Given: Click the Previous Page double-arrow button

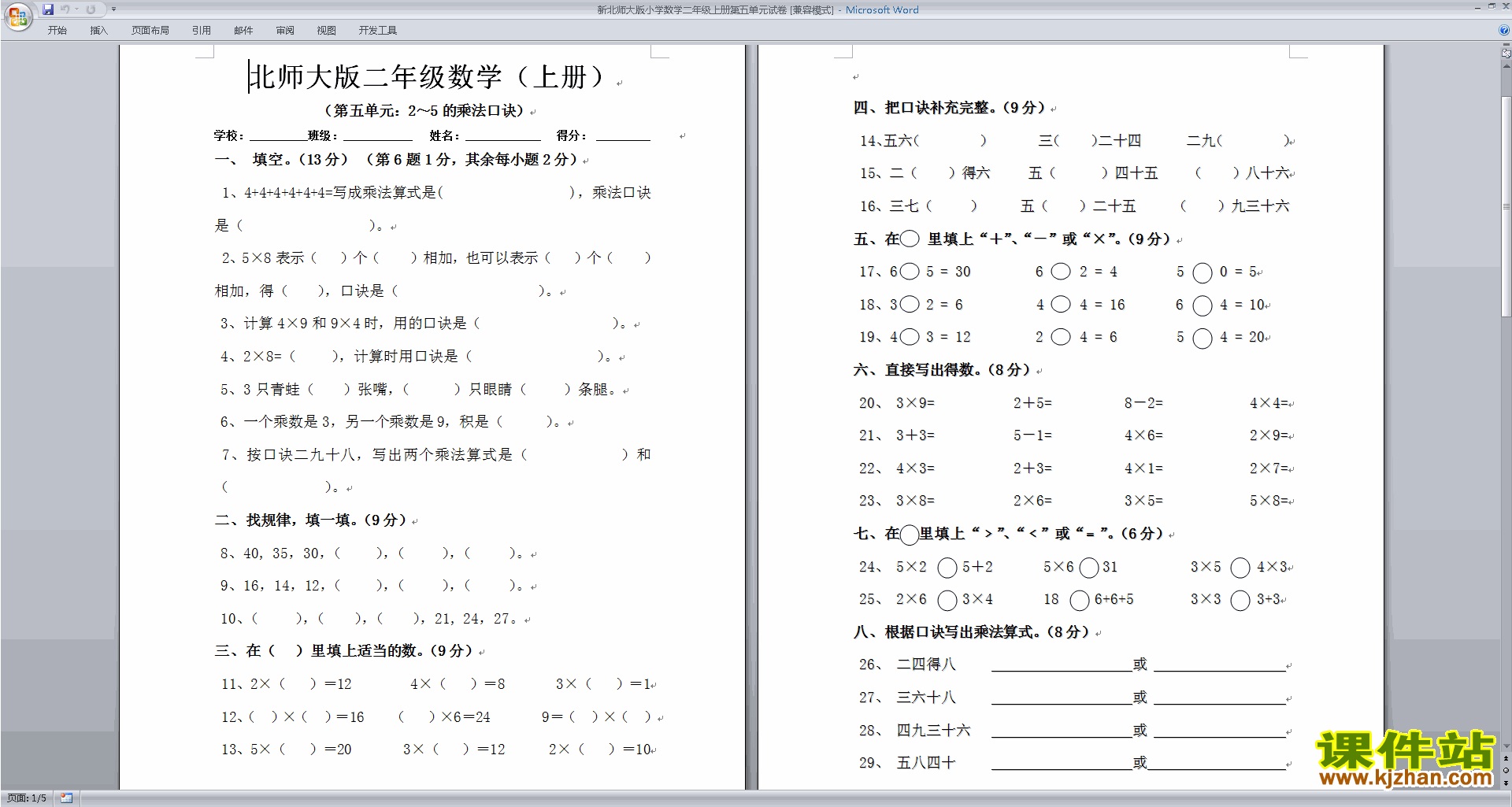Looking at the screenshot, I should click(1506, 759).
